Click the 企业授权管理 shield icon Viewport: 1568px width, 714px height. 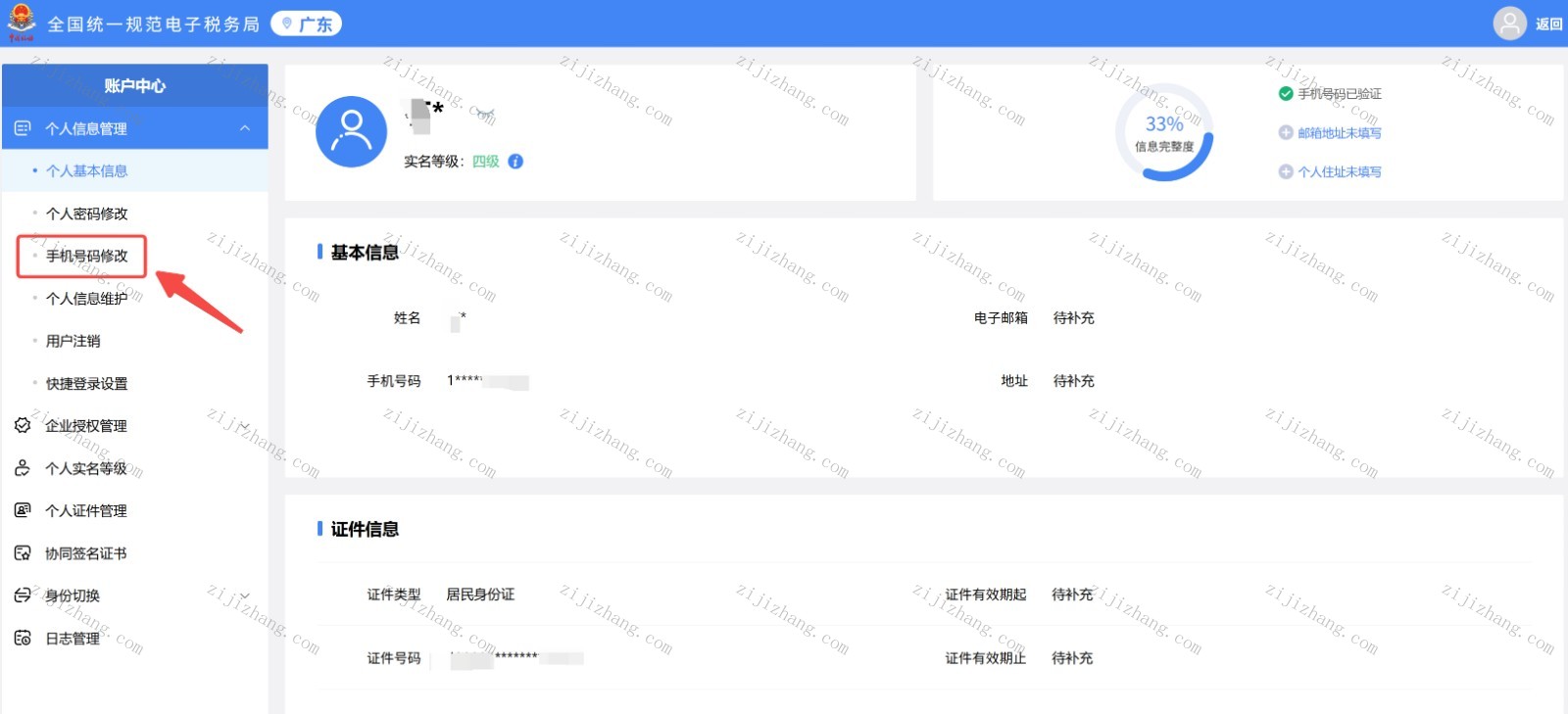(23, 425)
